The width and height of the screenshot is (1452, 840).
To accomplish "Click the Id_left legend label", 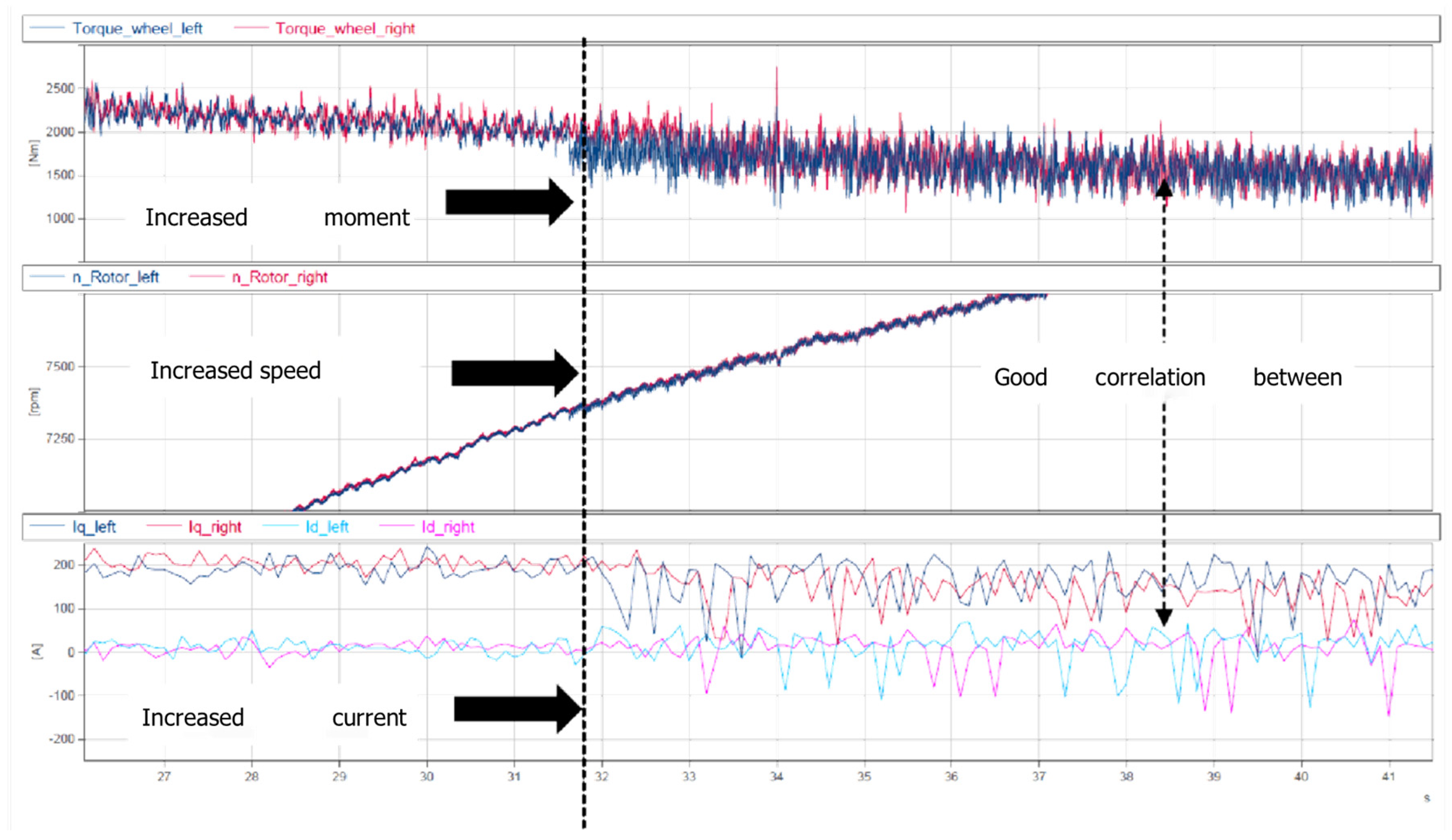I will (x=327, y=527).
